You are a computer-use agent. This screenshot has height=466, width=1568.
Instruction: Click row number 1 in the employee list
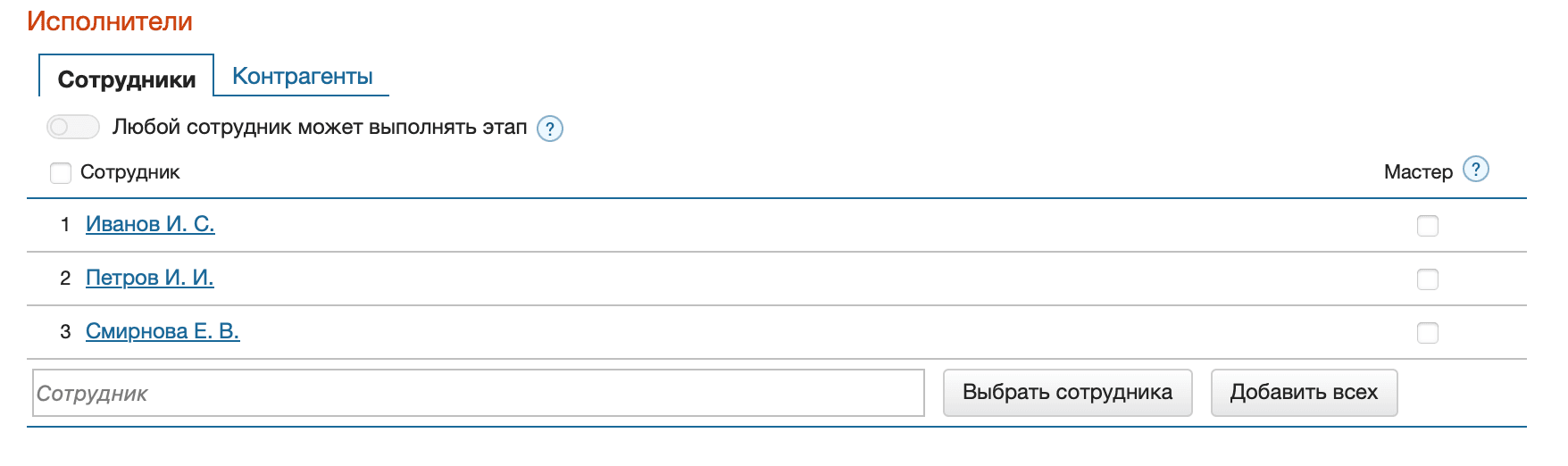(65, 225)
